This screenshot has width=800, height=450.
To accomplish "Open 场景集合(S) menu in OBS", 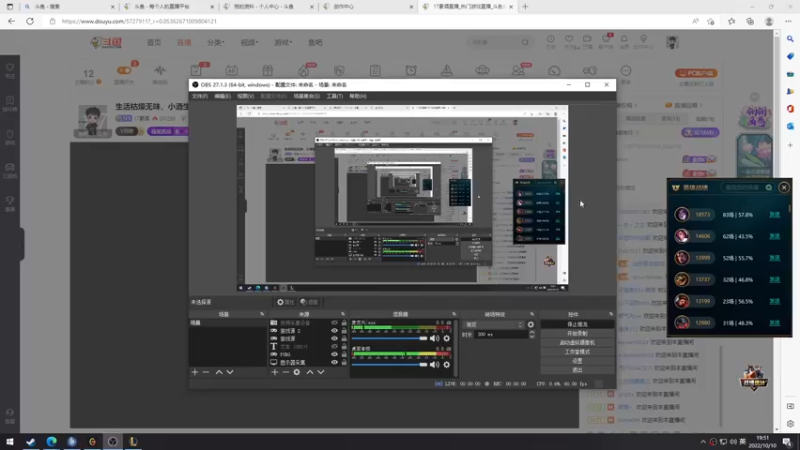I will (x=307, y=96).
